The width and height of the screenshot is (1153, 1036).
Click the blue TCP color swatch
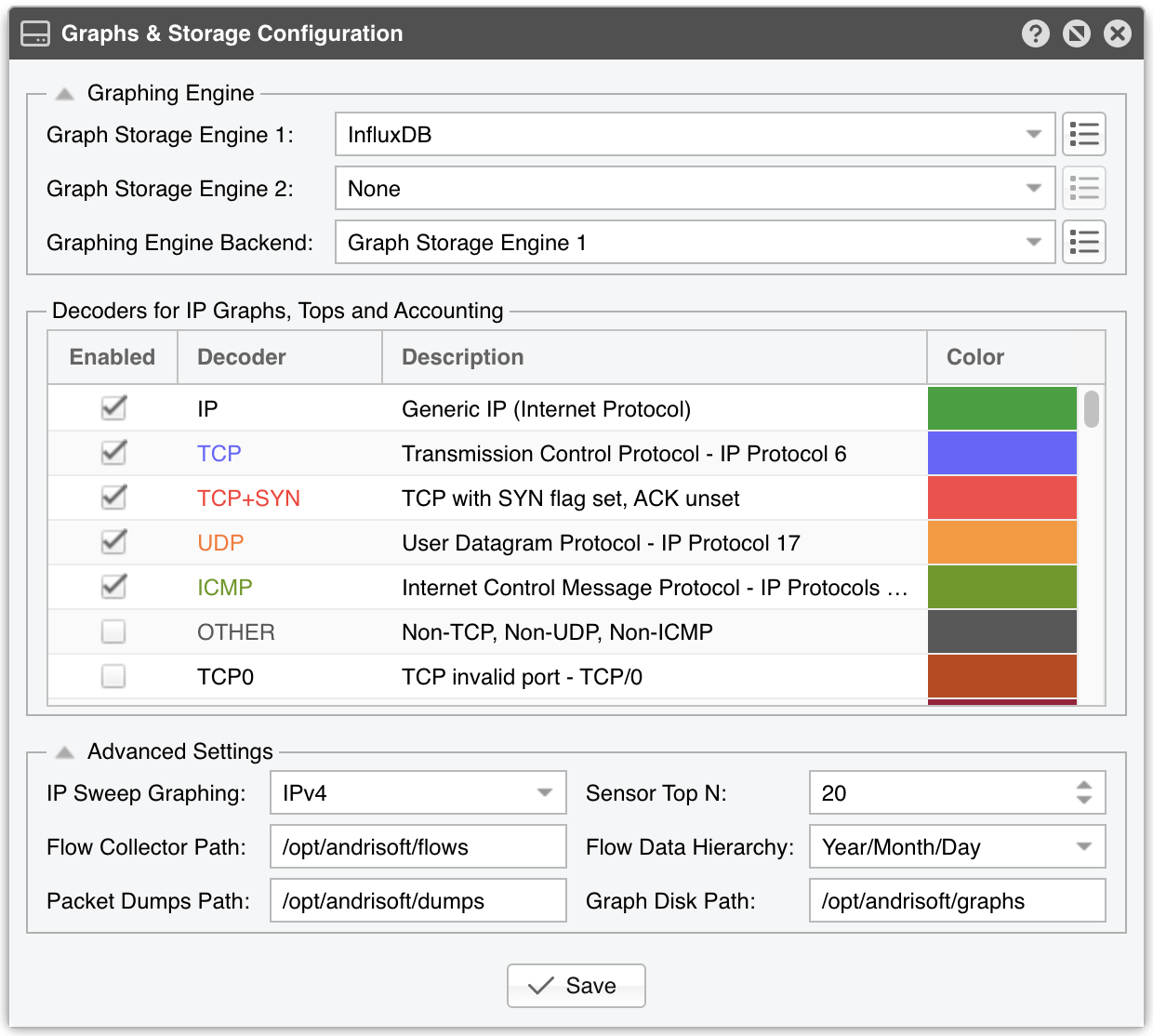(x=1002, y=453)
